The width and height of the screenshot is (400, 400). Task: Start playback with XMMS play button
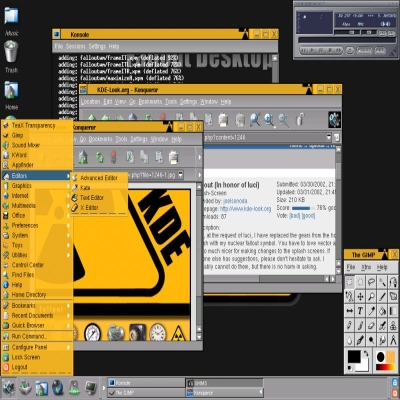tap(312, 51)
